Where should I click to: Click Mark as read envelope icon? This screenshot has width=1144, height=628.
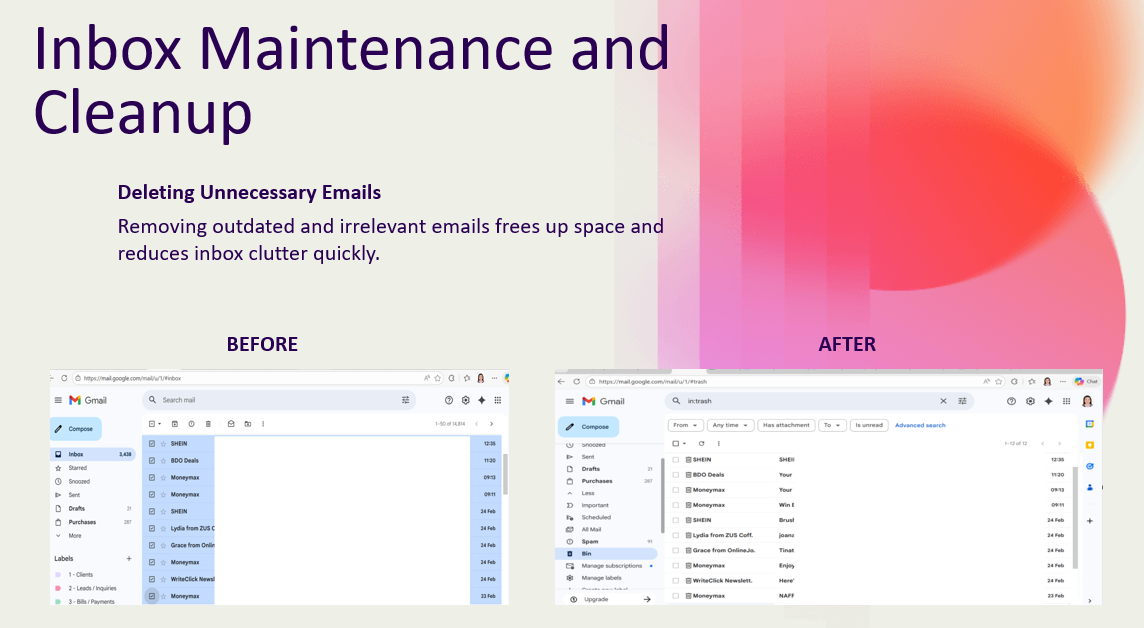click(x=231, y=424)
